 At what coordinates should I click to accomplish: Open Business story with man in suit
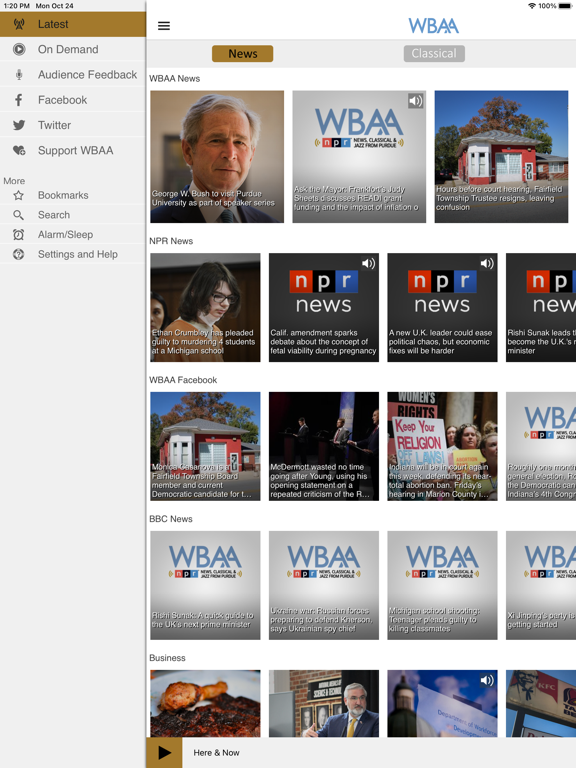point(324,703)
